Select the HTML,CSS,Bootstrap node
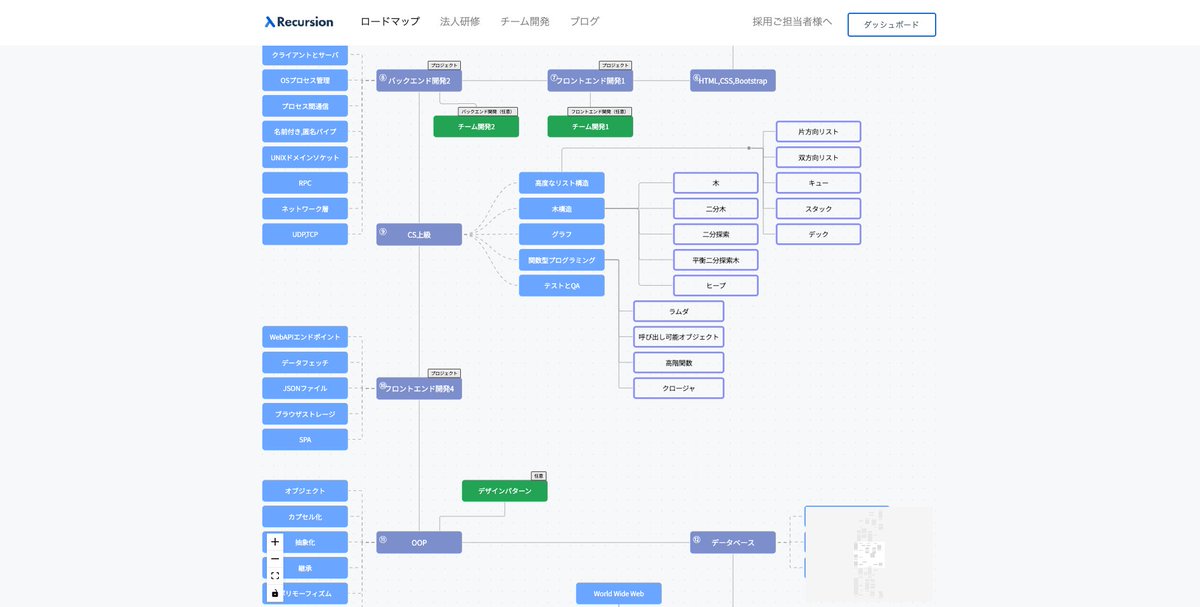This screenshot has height=607, width=1200. coord(733,81)
